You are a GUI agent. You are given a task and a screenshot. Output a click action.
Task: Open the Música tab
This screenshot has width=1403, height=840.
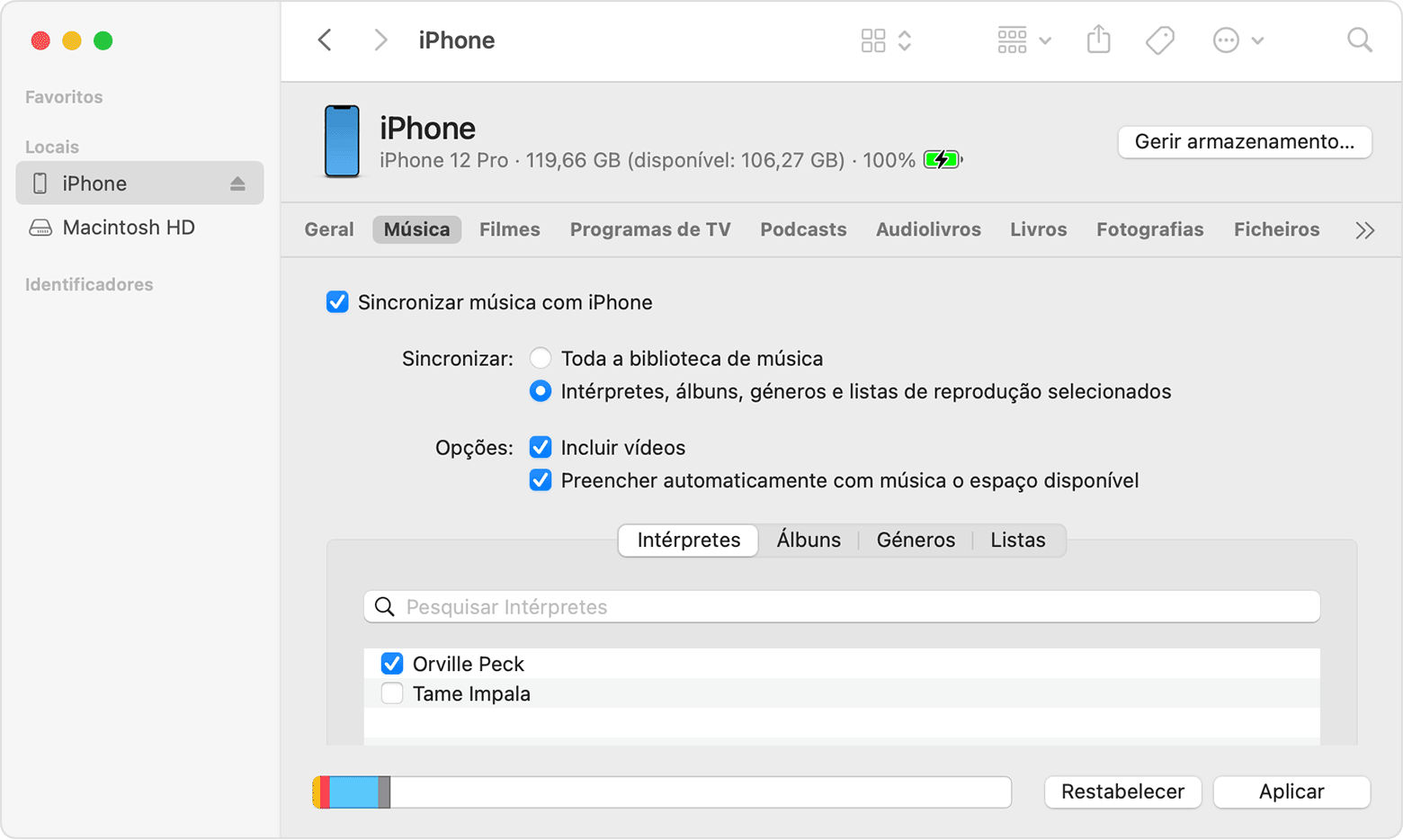[416, 229]
